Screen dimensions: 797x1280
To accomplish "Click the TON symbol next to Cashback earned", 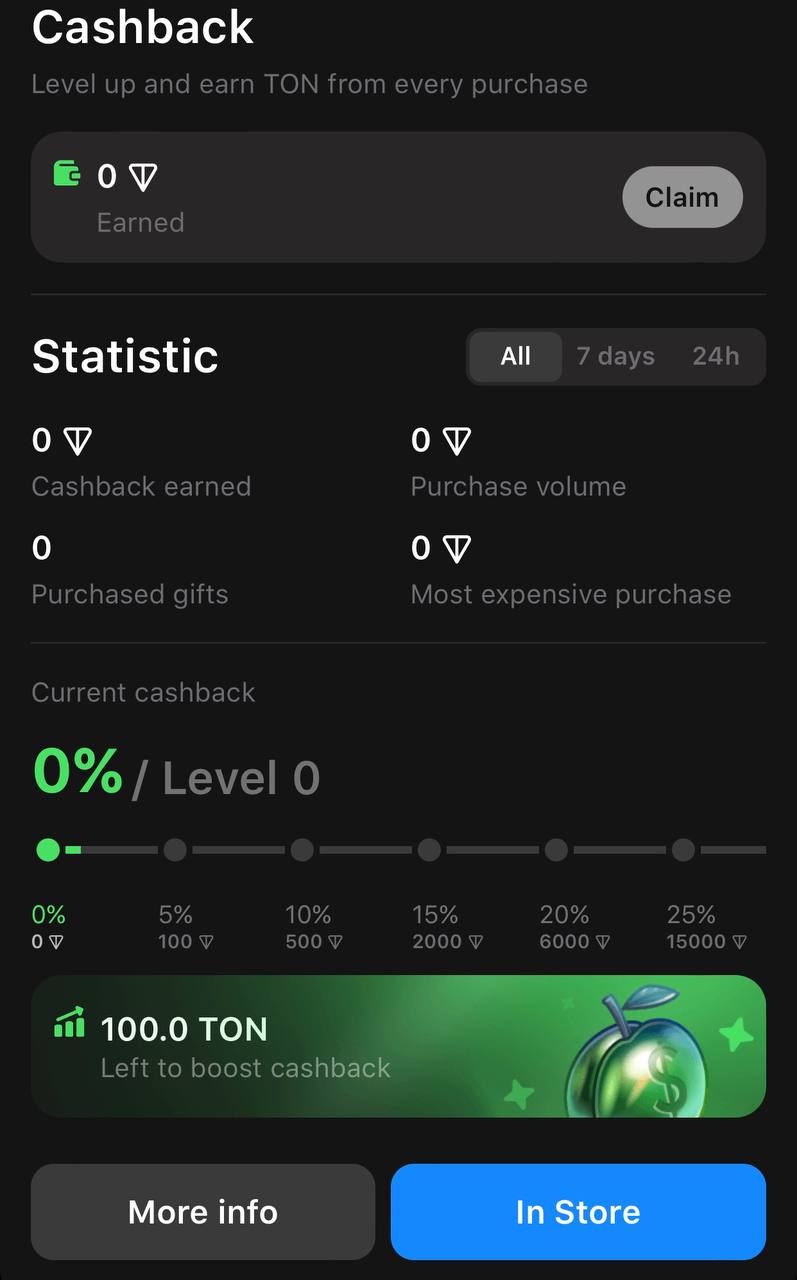I will point(77,440).
